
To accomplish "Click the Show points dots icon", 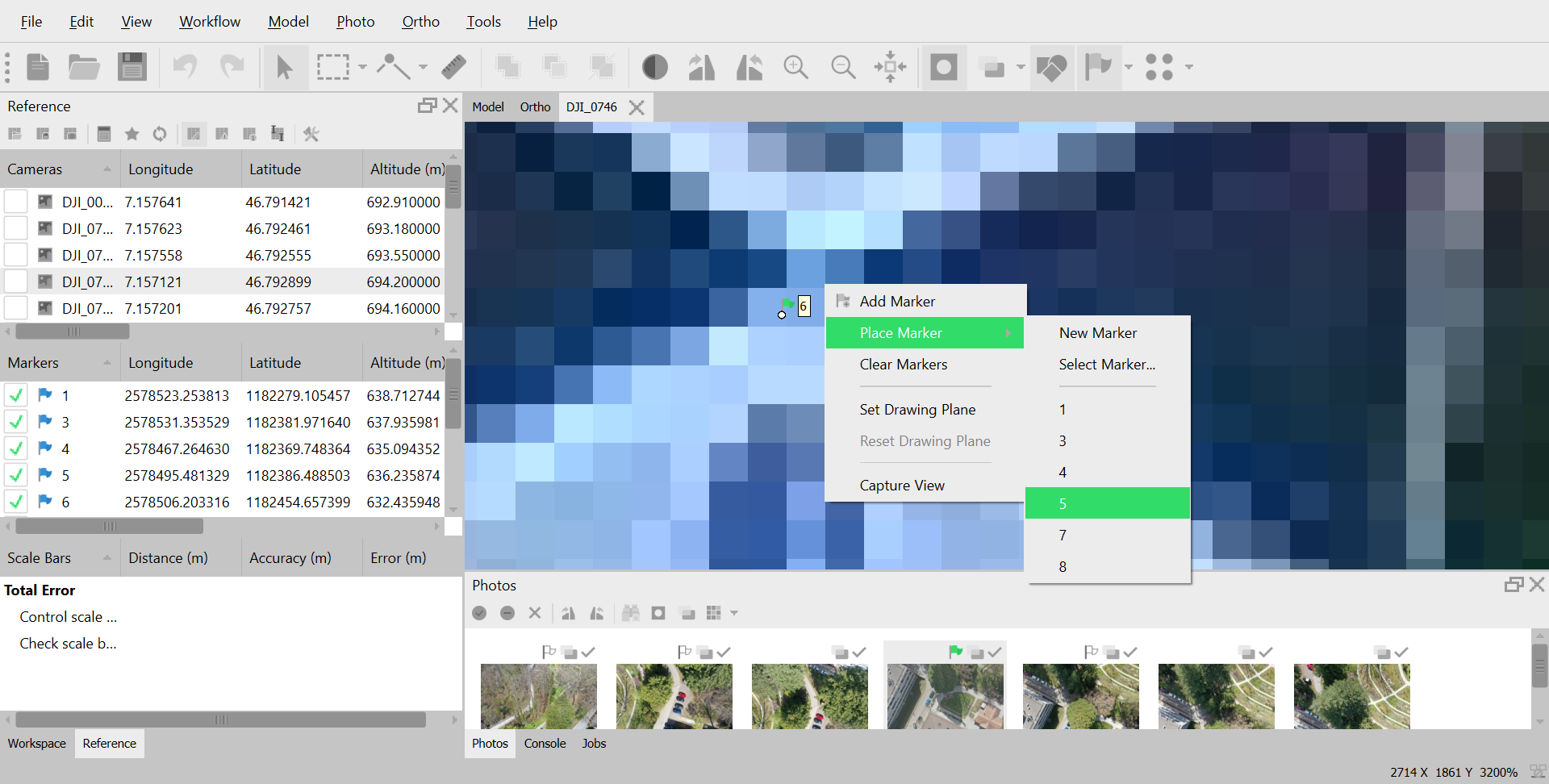I will coord(1159,67).
